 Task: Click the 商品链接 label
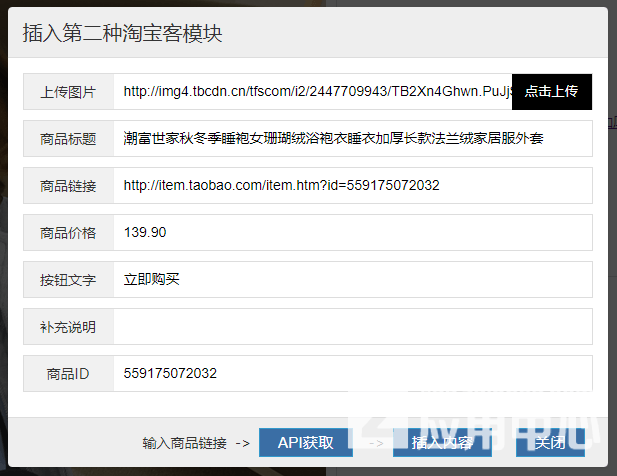(68, 186)
